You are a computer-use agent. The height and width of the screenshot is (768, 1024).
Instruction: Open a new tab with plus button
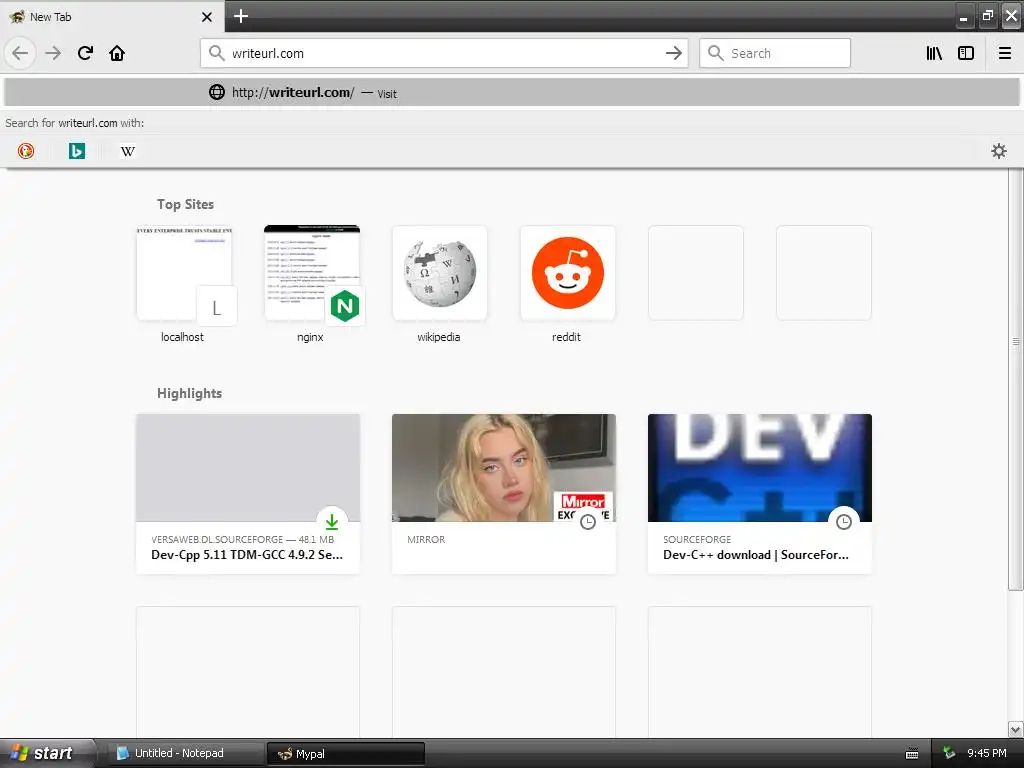click(241, 16)
